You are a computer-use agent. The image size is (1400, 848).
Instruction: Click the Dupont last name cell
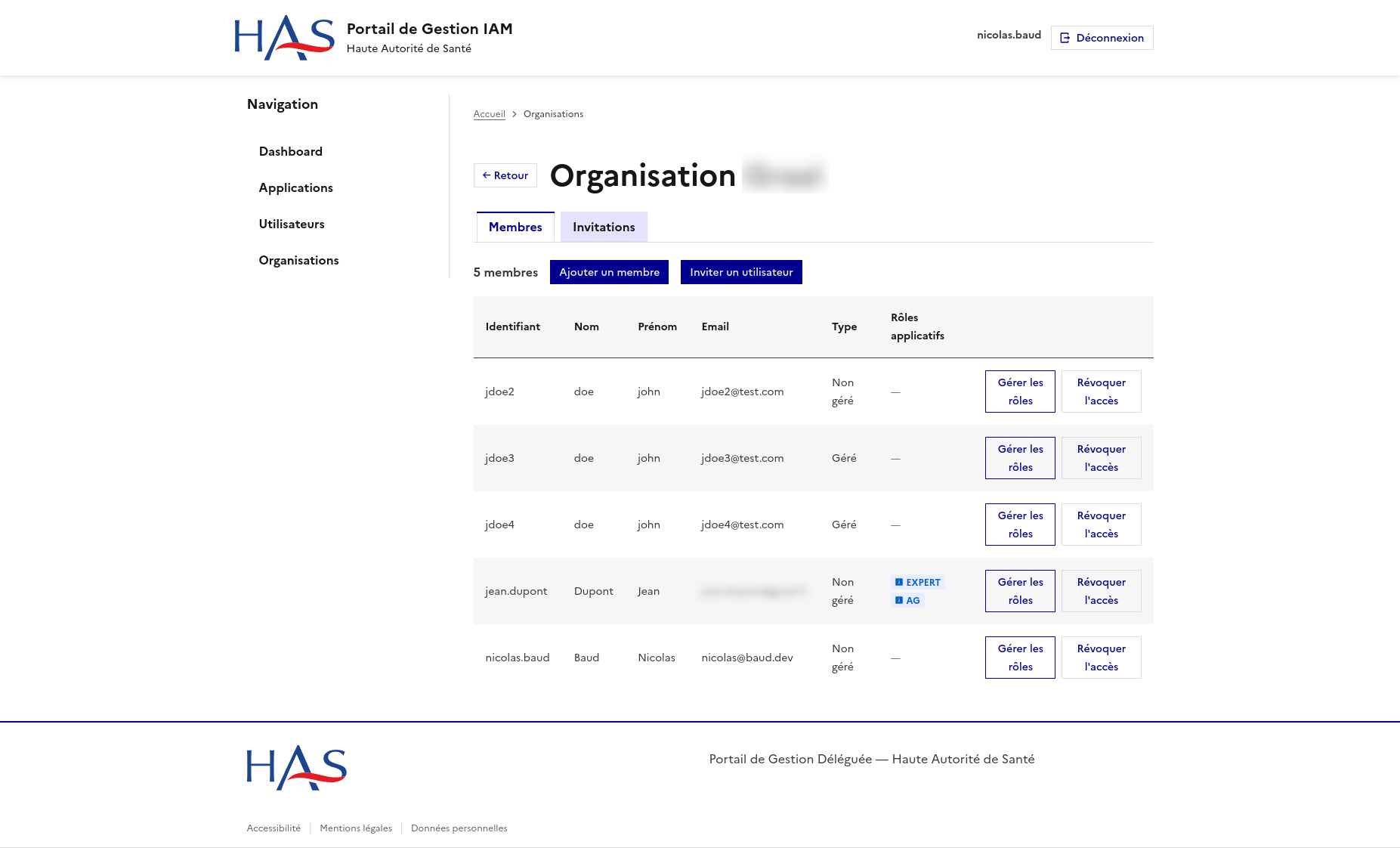[594, 591]
